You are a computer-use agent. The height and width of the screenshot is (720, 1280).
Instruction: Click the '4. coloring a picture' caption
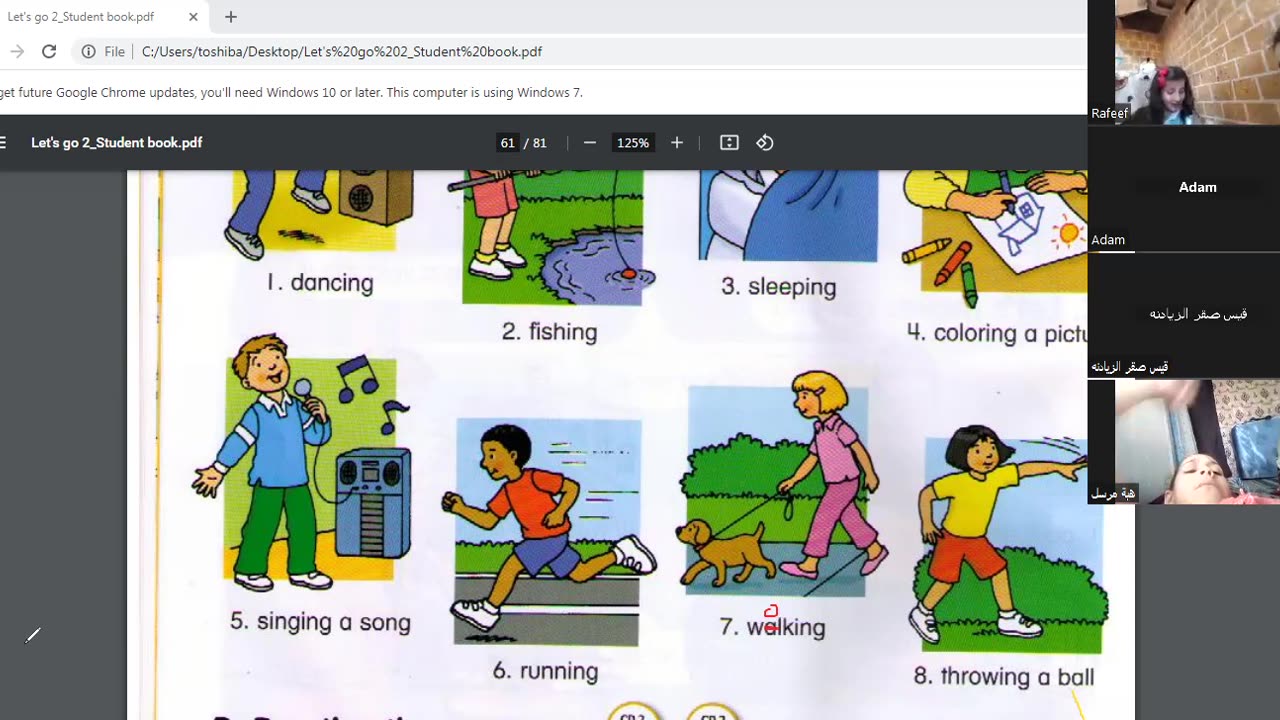click(996, 333)
